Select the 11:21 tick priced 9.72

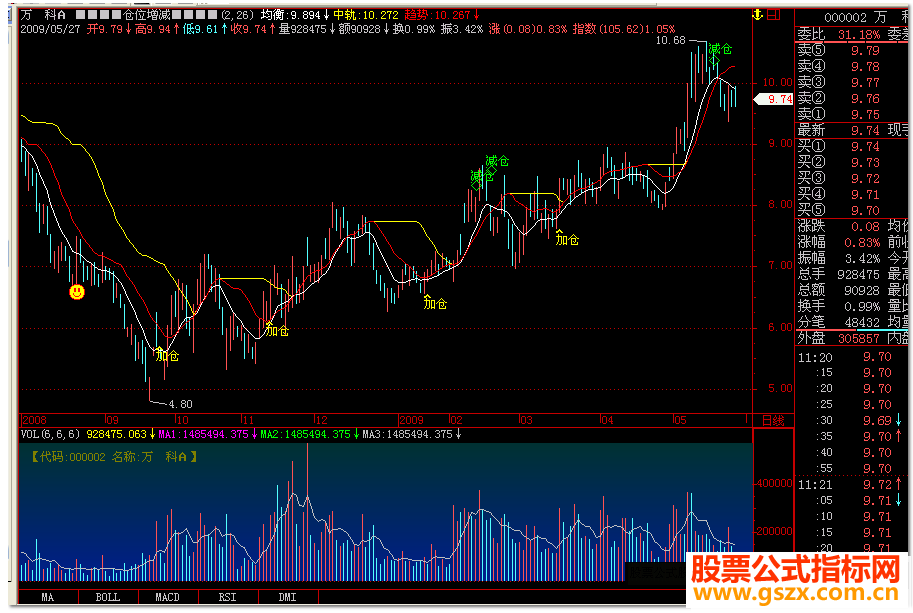click(852, 484)
